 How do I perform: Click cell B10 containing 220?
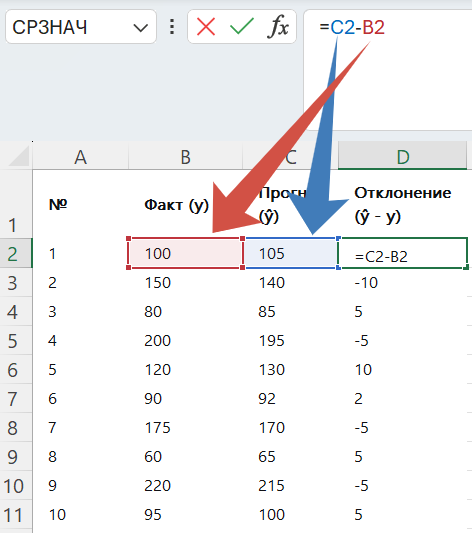186,485
